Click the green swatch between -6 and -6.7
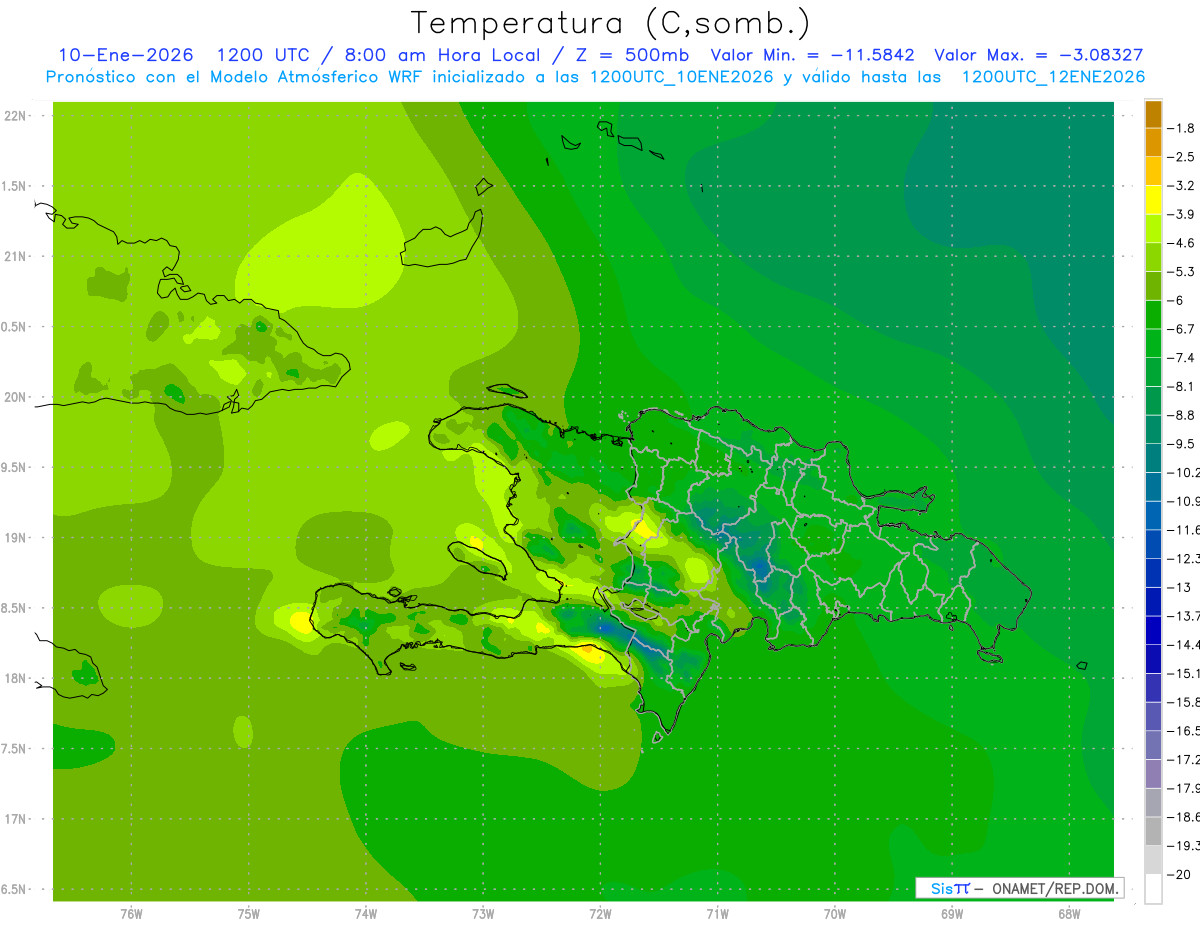Viewport: 1200px width, 927px height. [1153, 314]
